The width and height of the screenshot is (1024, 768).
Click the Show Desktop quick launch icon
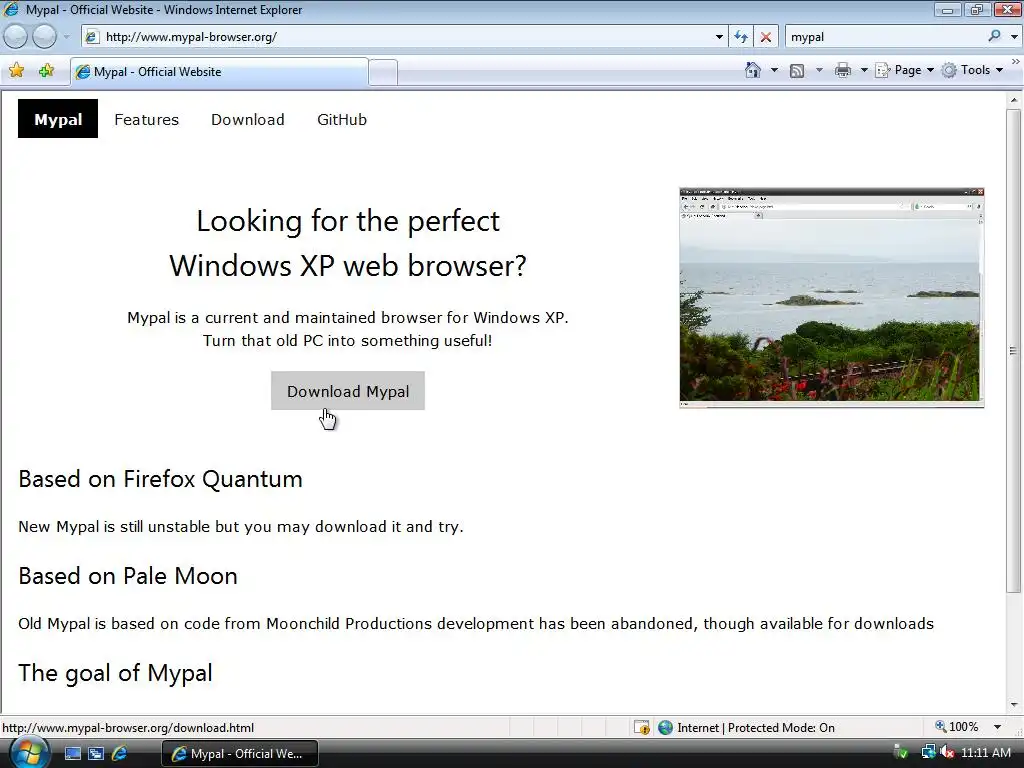coord(72,754)
